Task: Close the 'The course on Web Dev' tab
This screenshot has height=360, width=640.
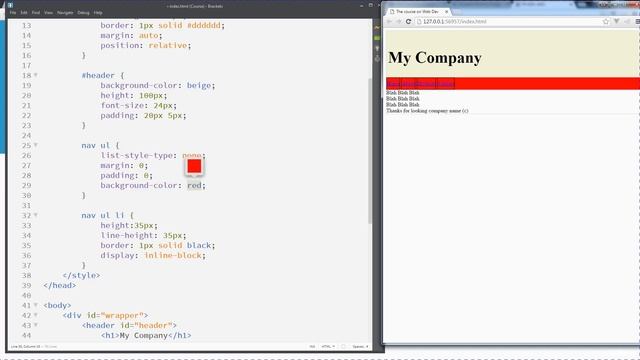Action: coord(447,12)
